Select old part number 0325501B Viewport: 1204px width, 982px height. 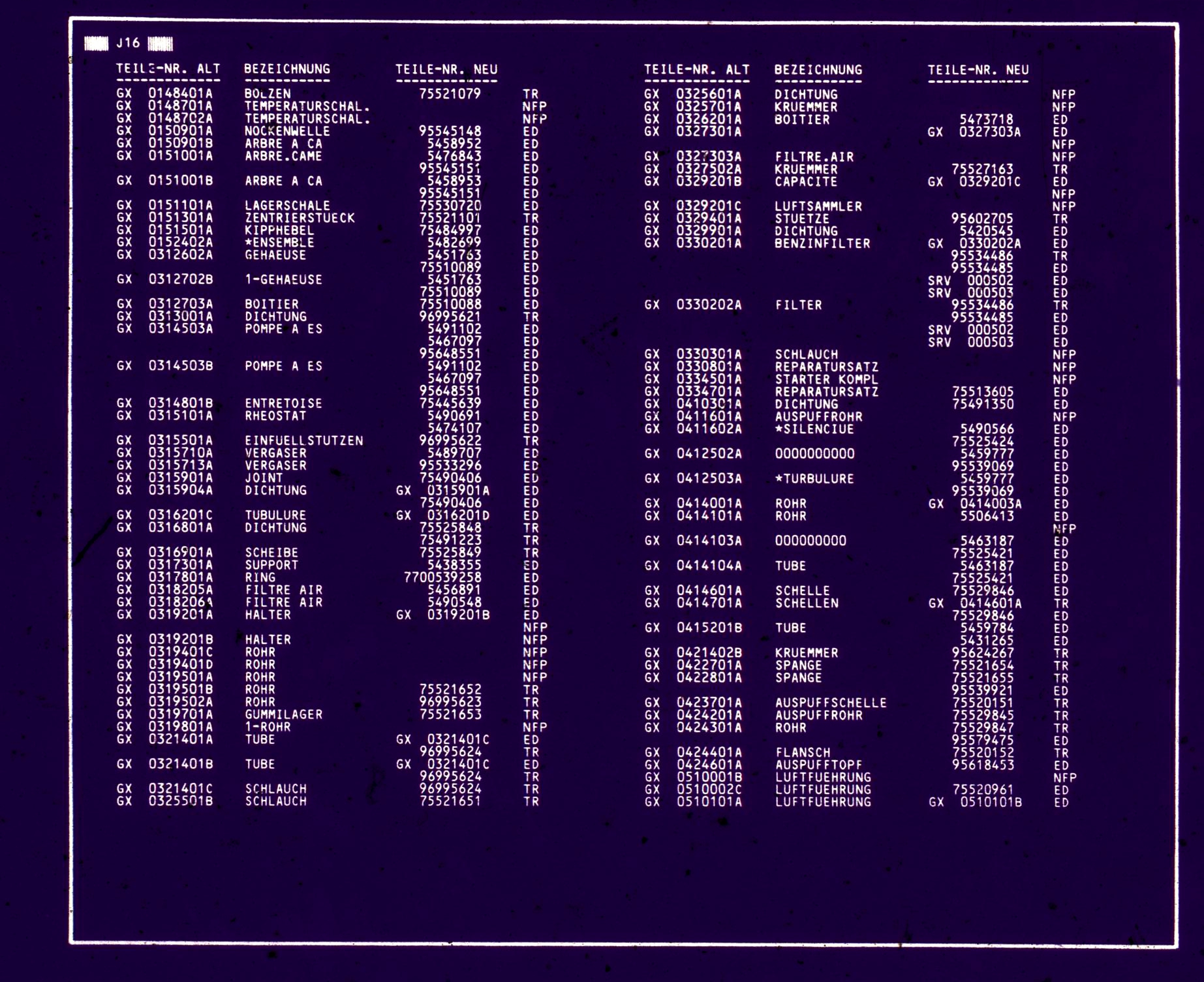(180, 801)
